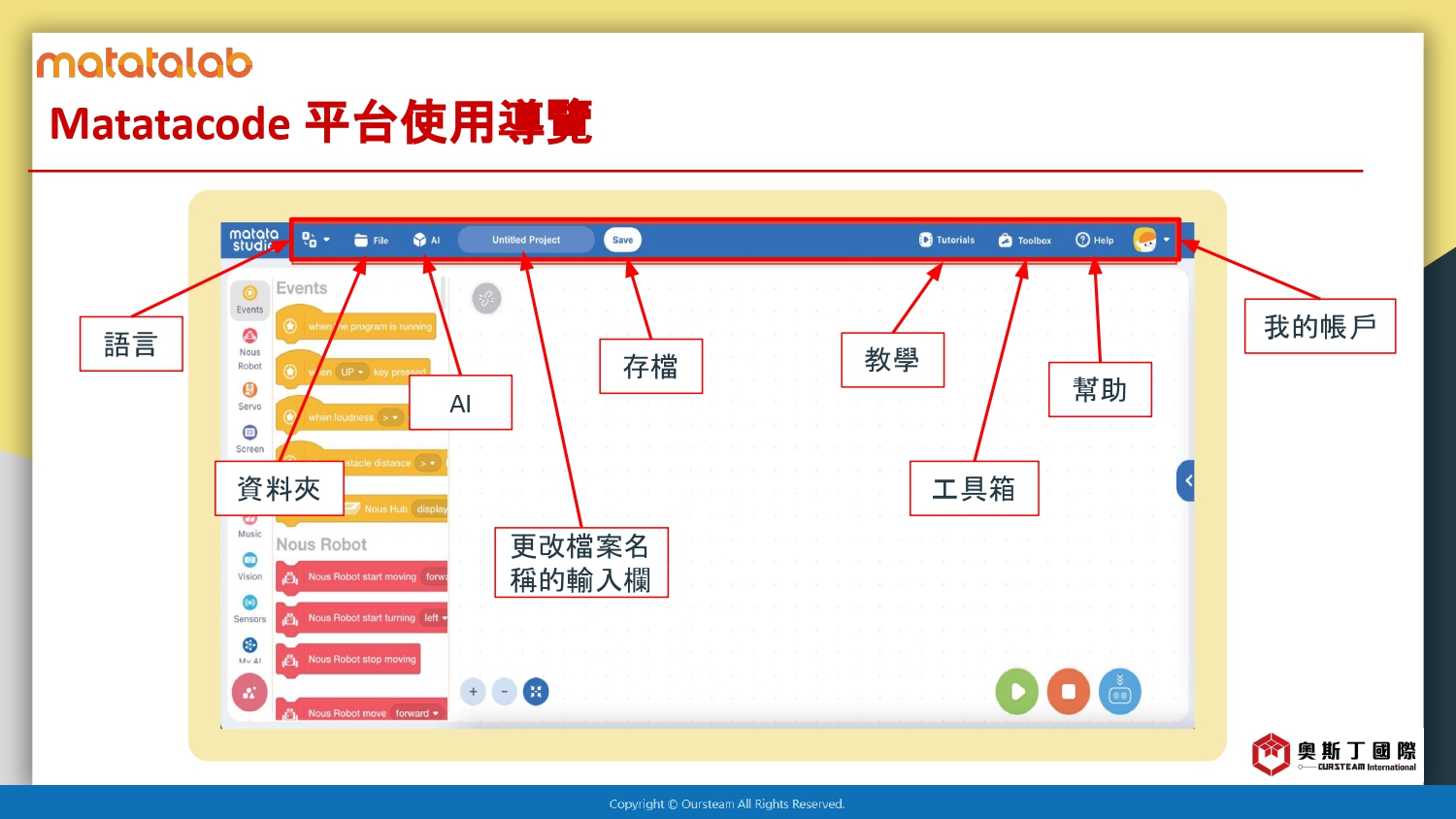Click the Help question mark icon

[x=1082, y=240]
